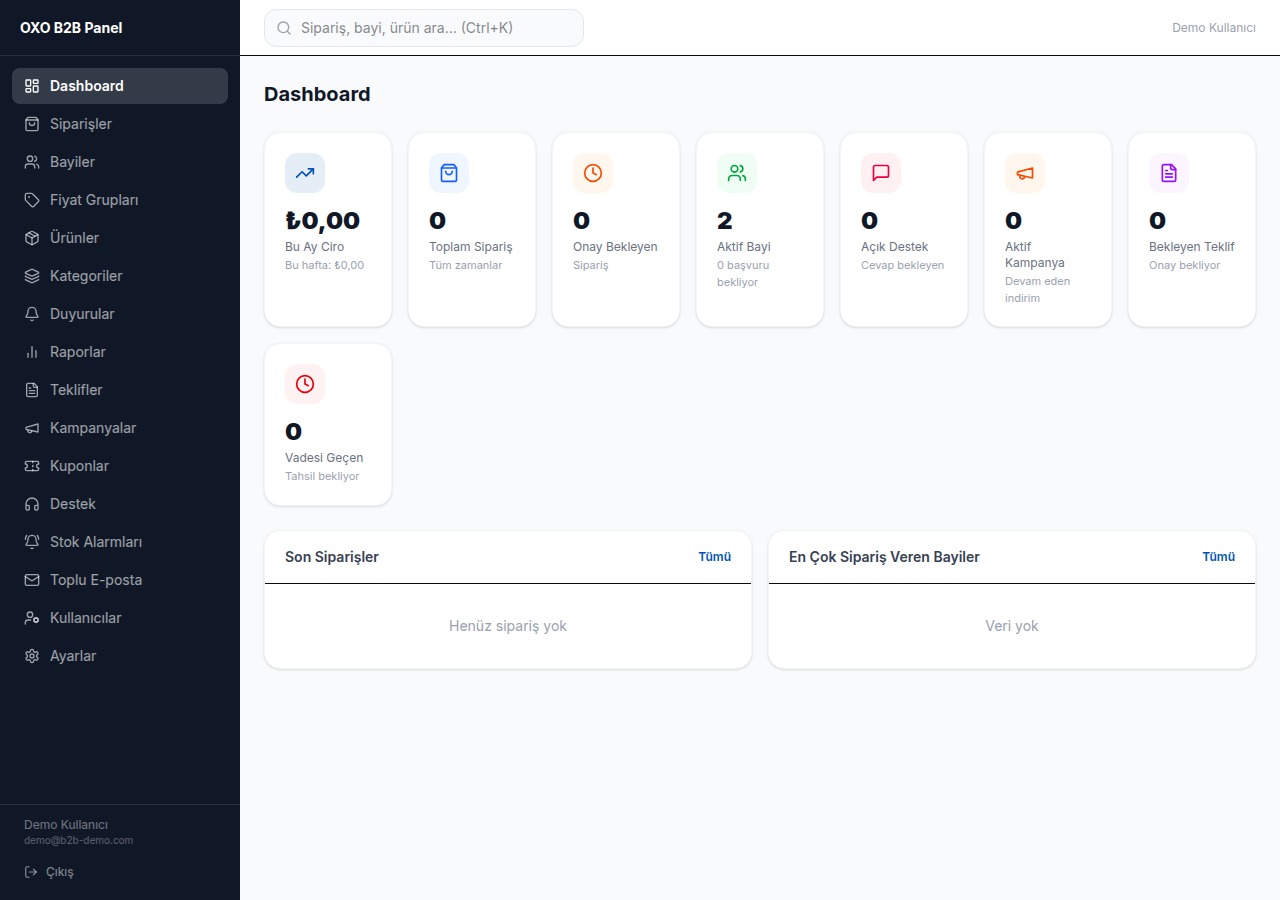This screenshot has width=1280, height=900.
Task: Click the Fiyat Grupları tag icon
Action: pos(32,200)
